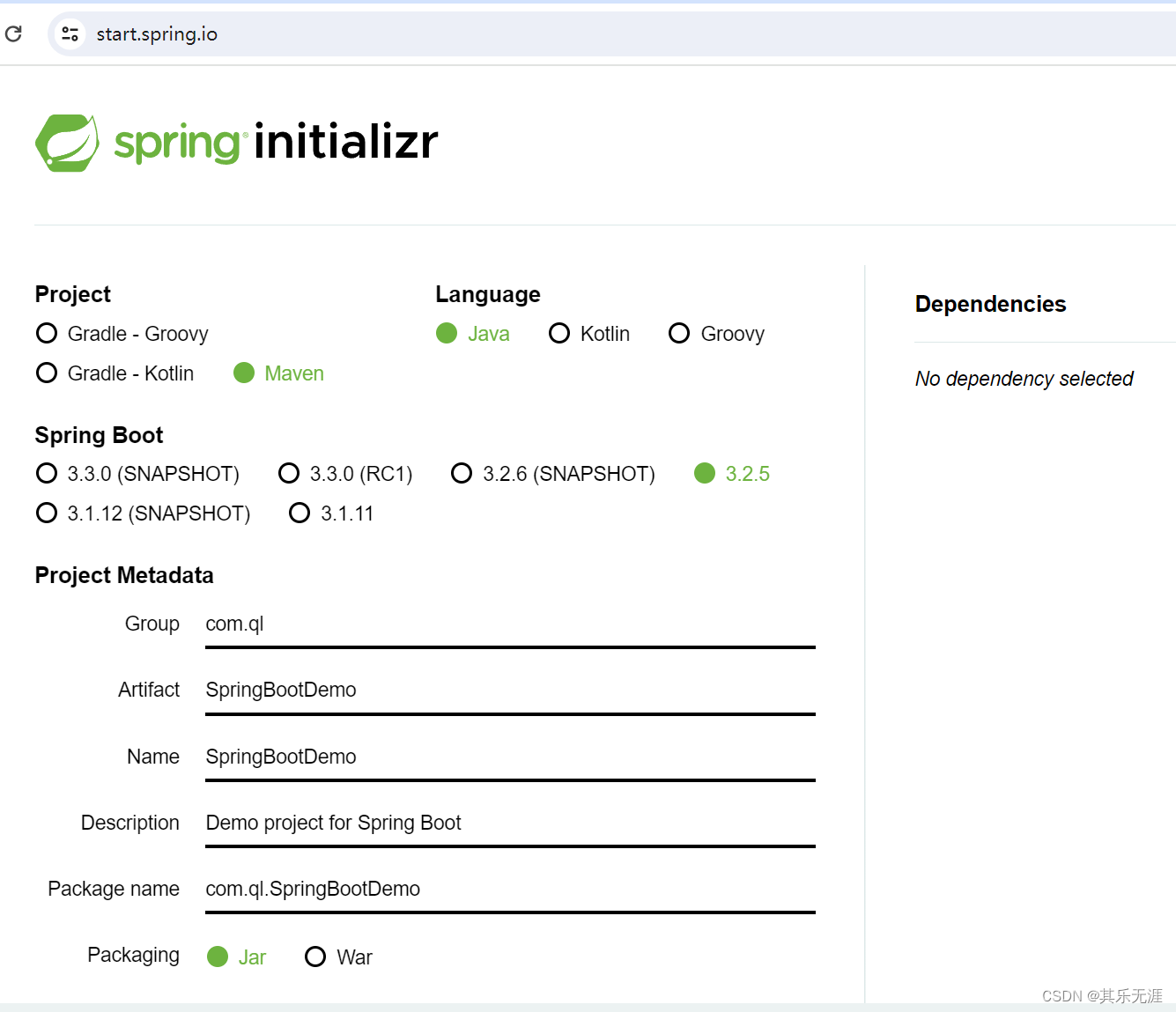Edit the Group field com.ql
This screenshot has height=1012, width=1176.
point(510,624)
